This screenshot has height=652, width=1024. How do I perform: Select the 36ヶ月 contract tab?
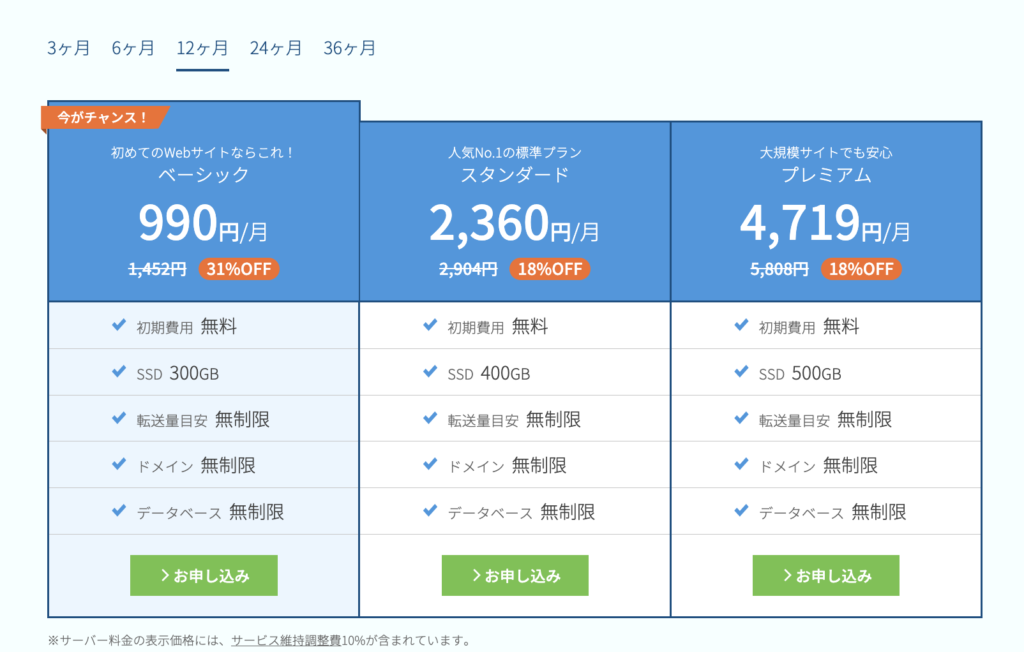pyautogui.click(x=350, y=48)
